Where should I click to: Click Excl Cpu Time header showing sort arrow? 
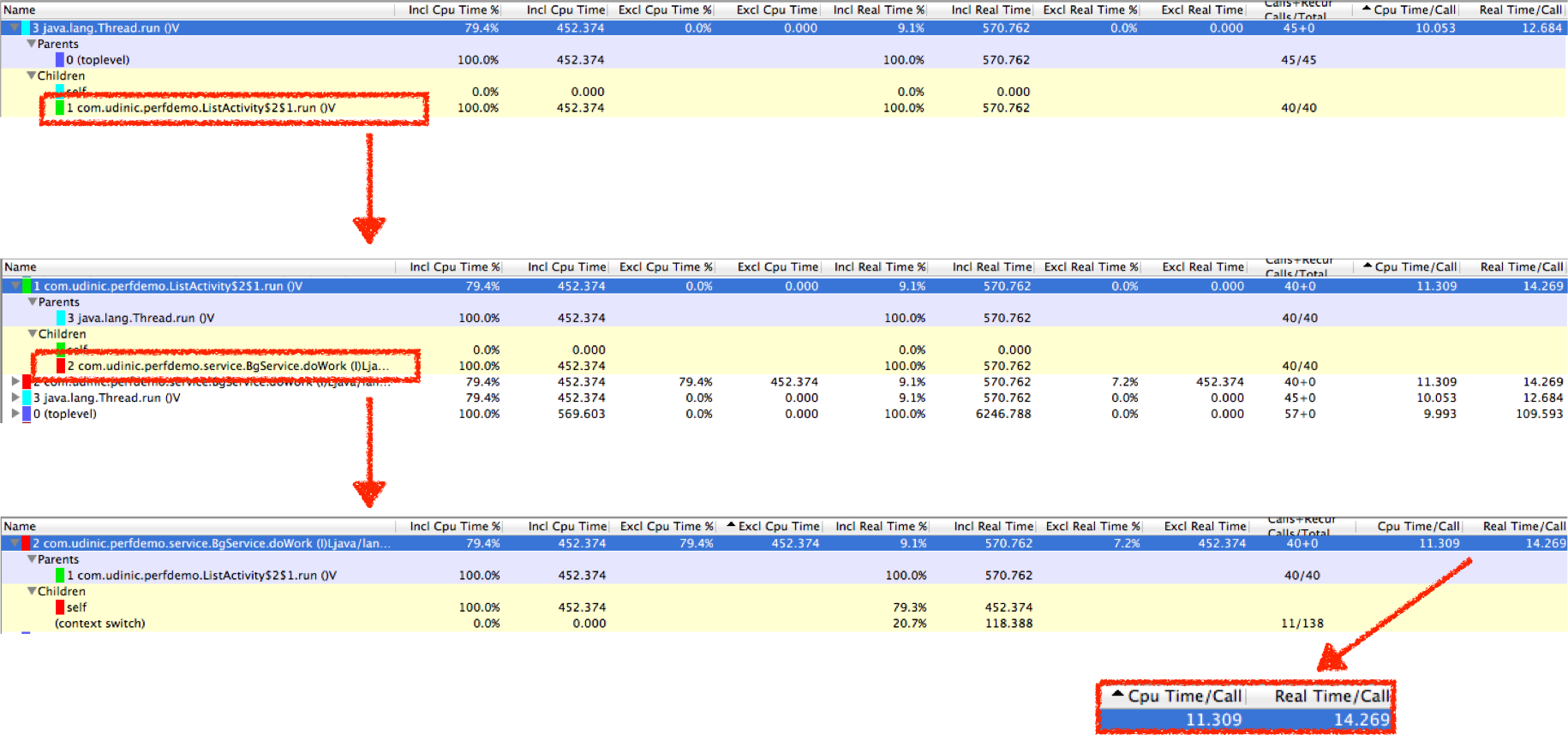773,526
